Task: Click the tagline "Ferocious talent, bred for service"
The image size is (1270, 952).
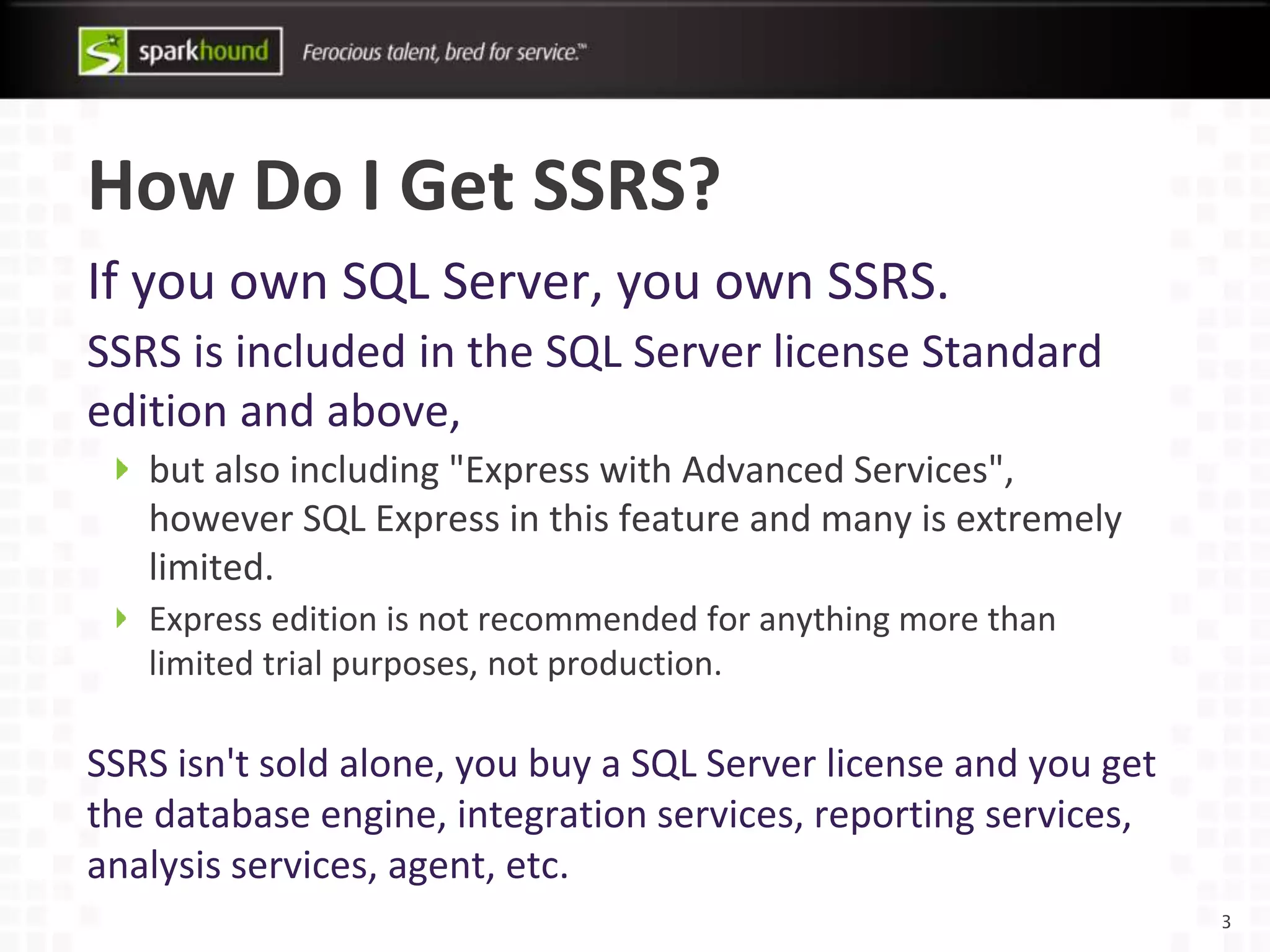Action: point(444,52)
